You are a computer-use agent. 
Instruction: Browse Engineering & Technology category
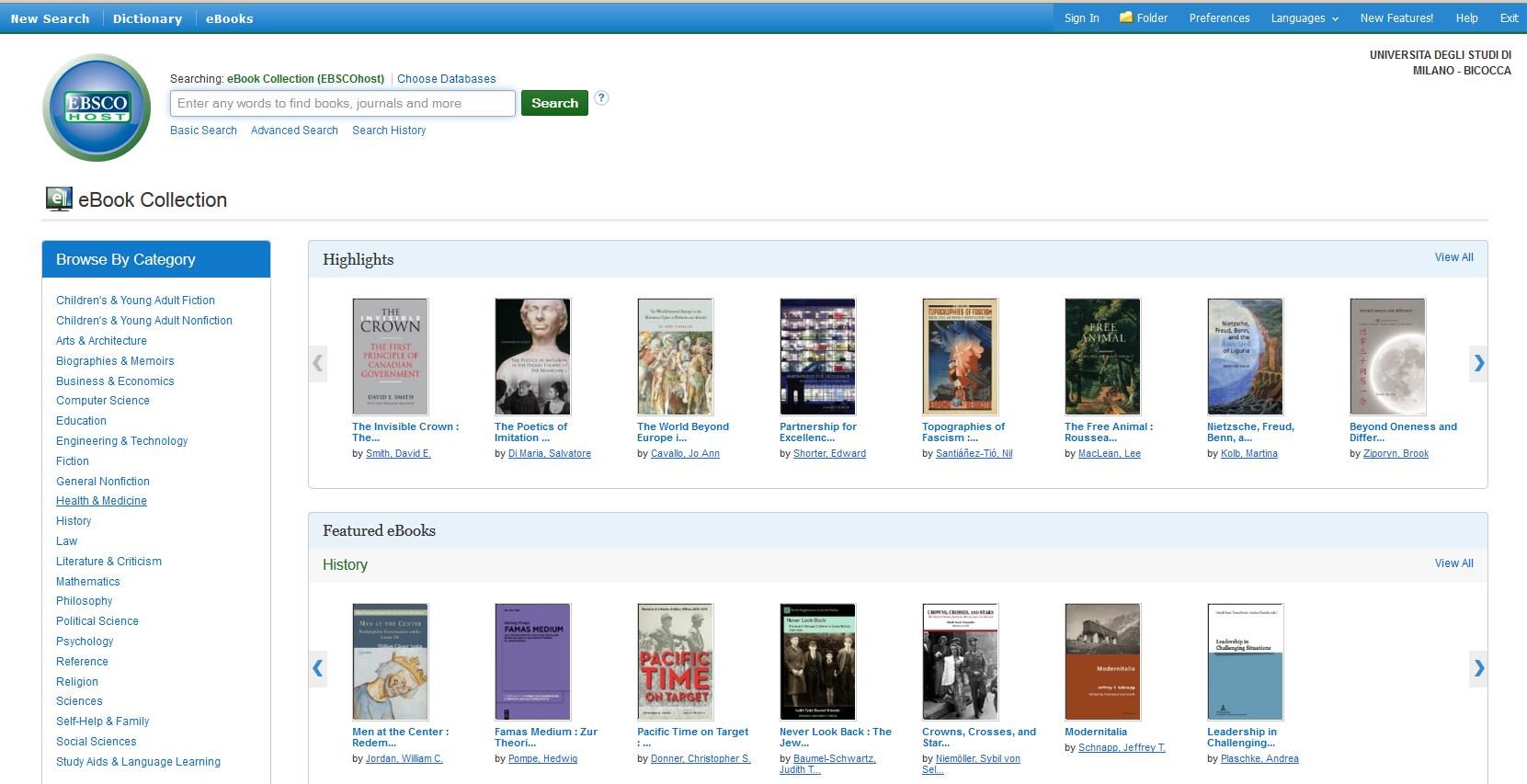tap(121, 441)
